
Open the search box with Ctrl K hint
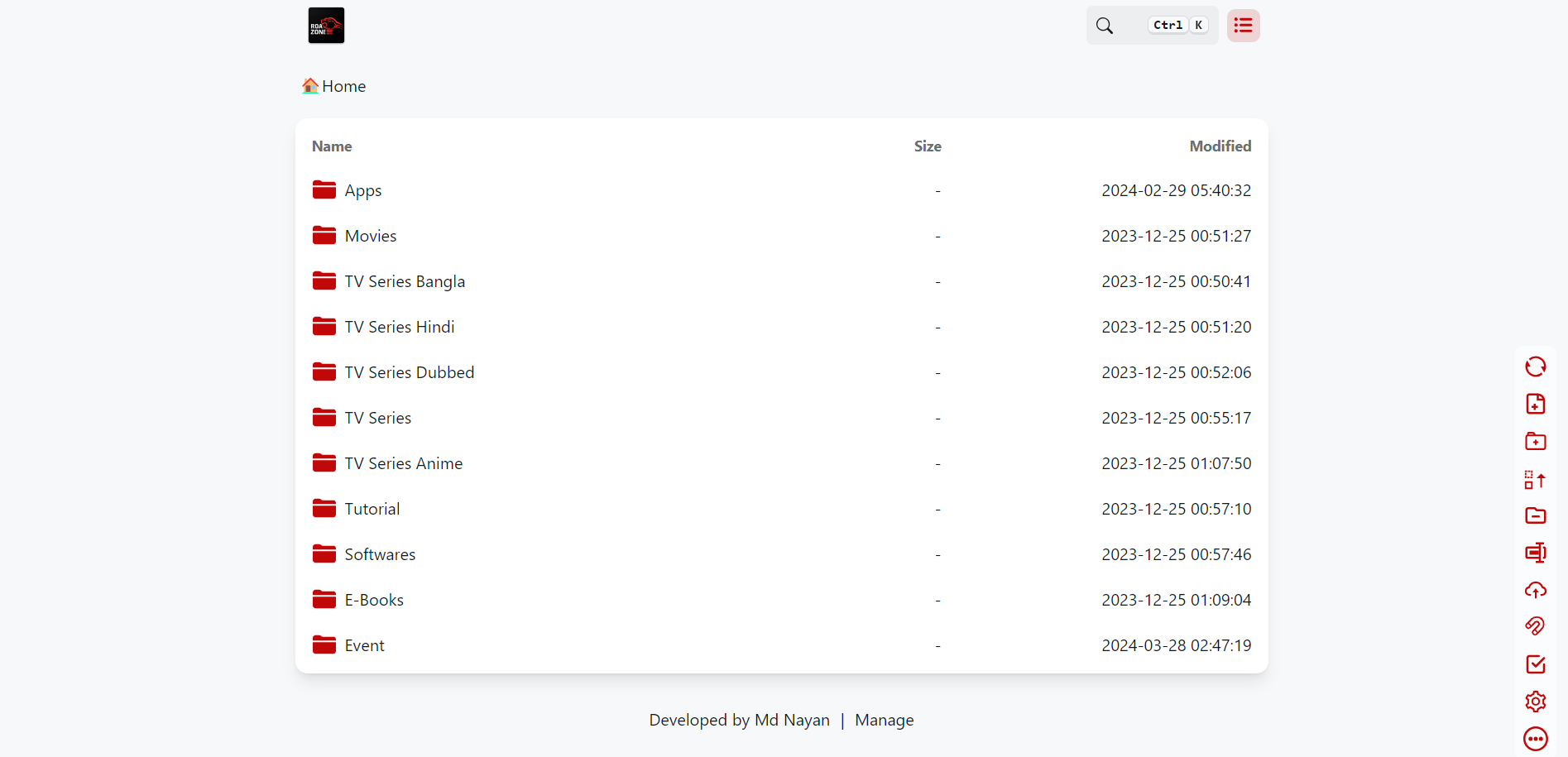[x=1151, y=26]
